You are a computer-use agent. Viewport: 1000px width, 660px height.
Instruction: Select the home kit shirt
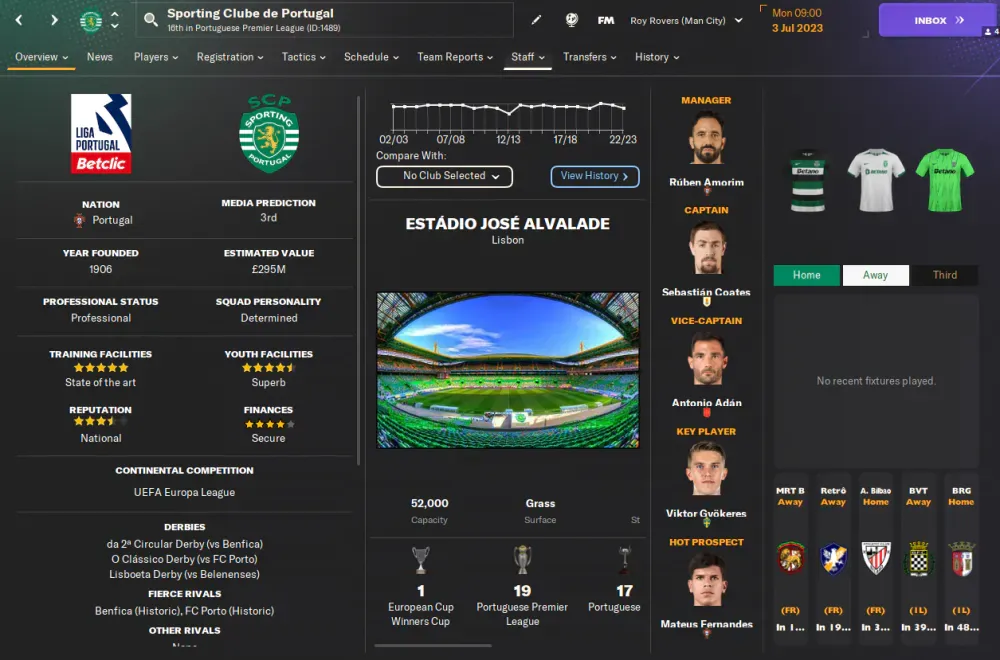pyautogui.click(x=807, y=180)
